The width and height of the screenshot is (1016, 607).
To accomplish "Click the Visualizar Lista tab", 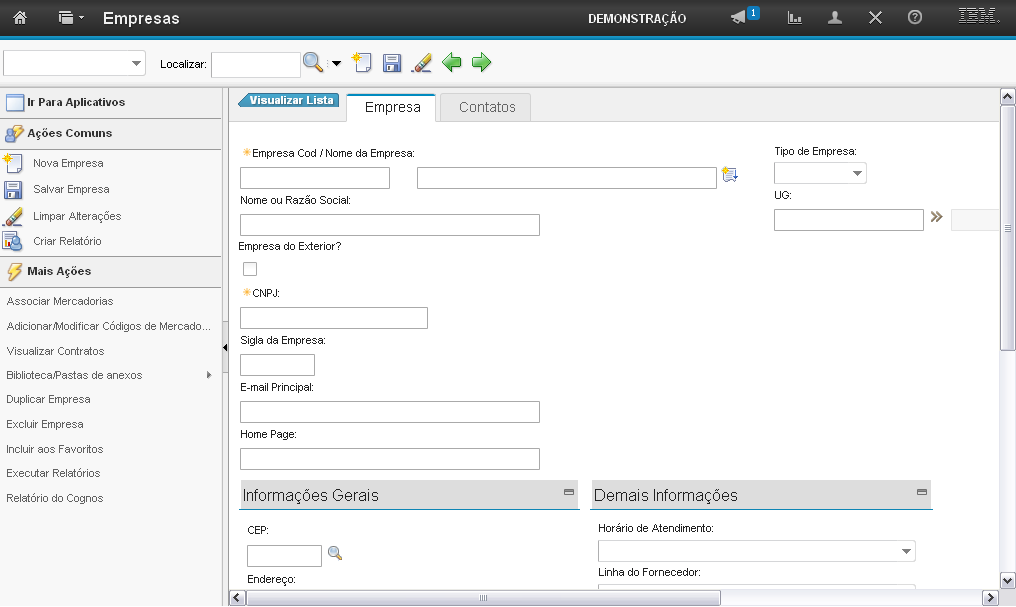I will 290,100.
